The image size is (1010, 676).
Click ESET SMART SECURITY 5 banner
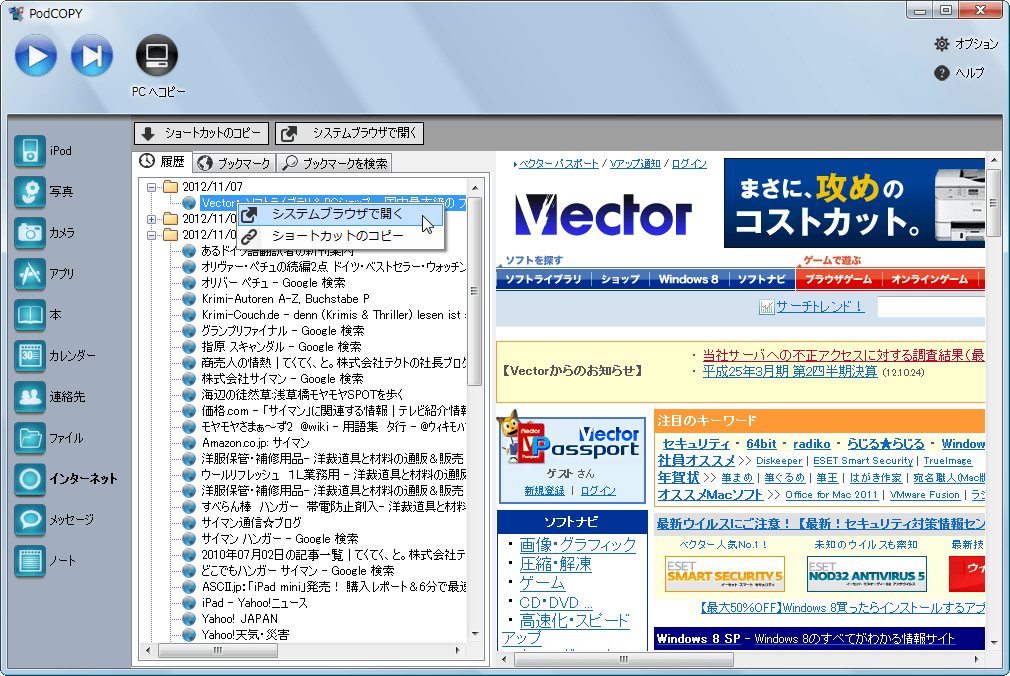724,574
